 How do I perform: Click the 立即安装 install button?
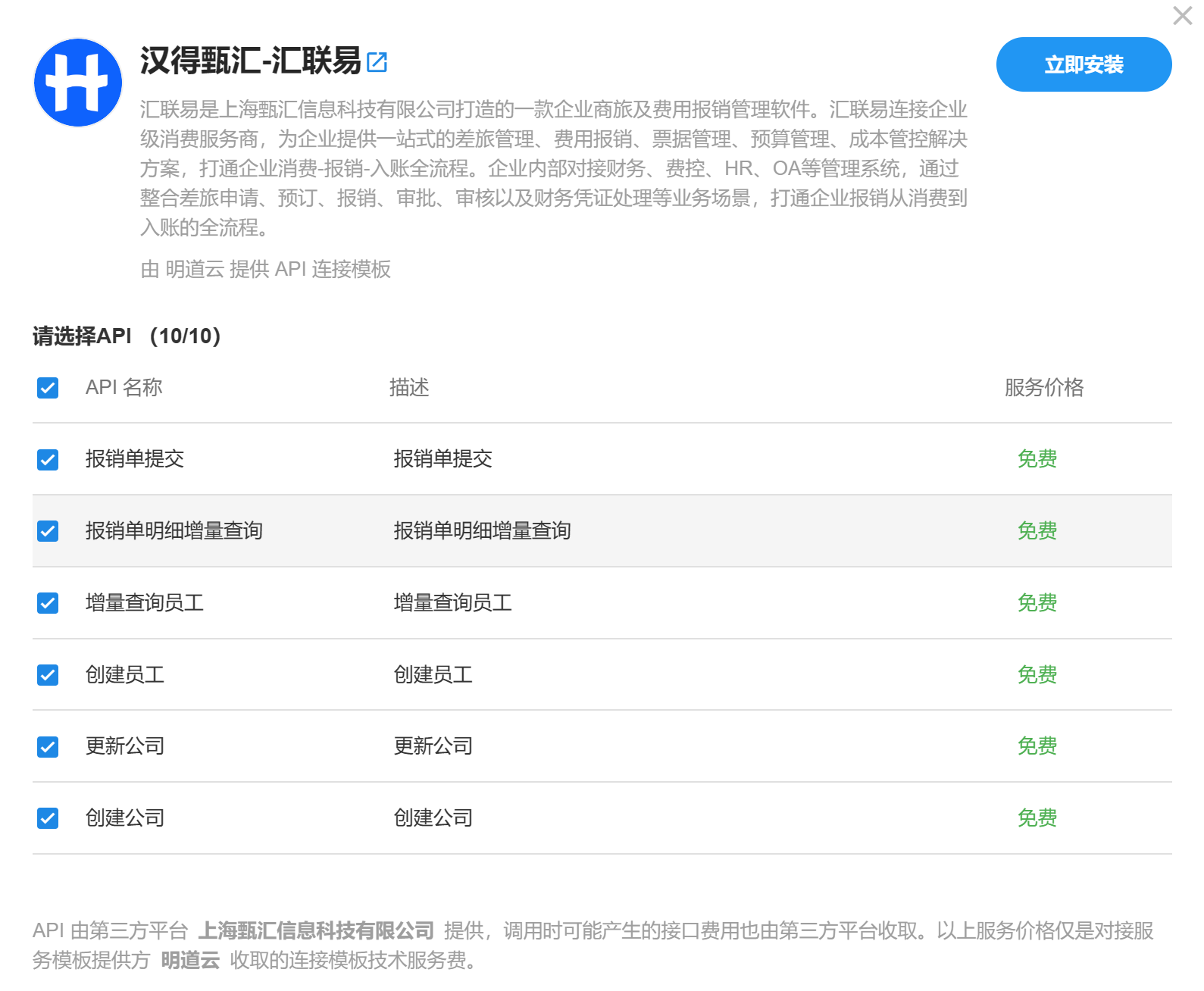pyautogui.click(x=1083, y=65)
